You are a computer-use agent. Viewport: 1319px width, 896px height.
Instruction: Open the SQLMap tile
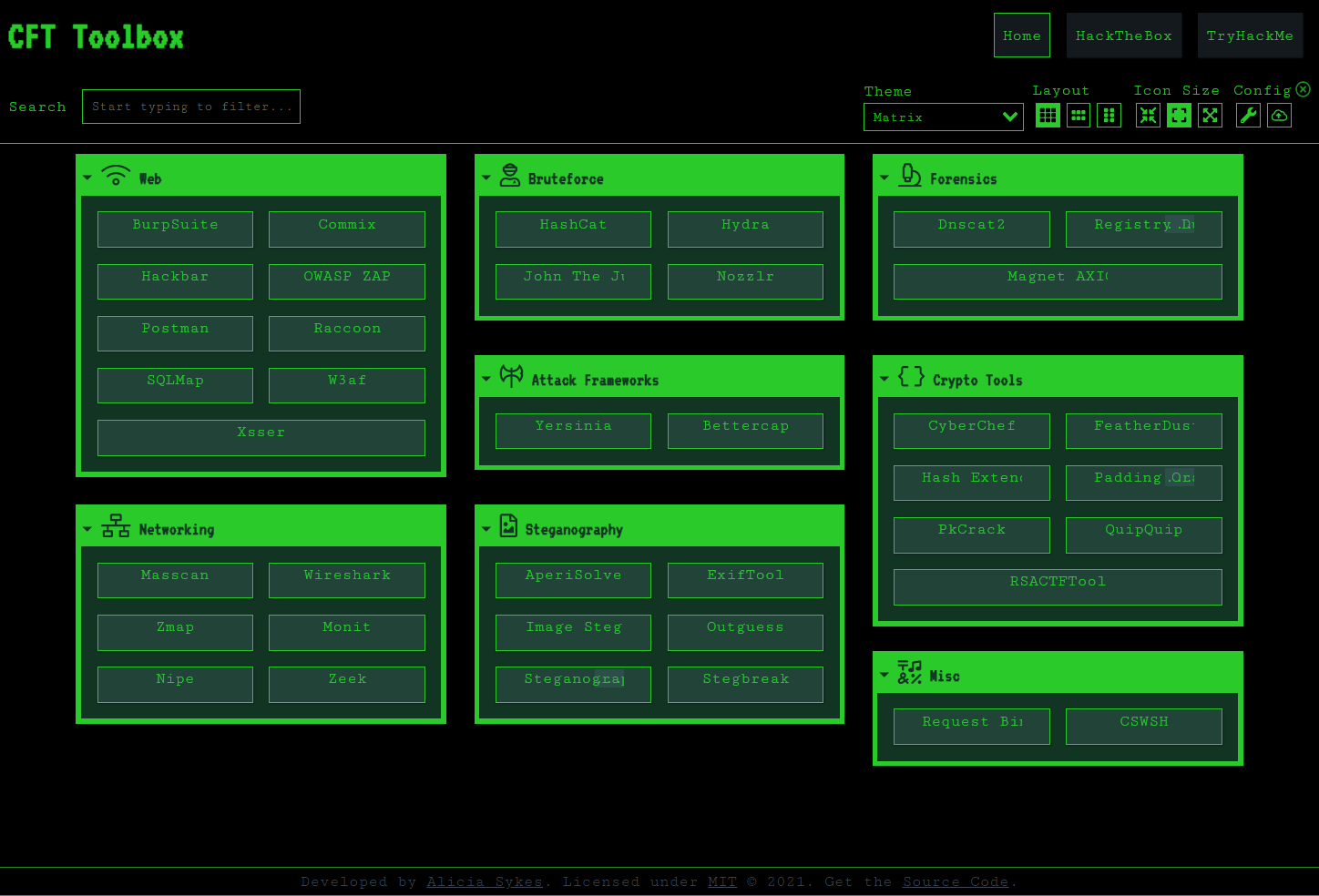(x=175, y=385)
